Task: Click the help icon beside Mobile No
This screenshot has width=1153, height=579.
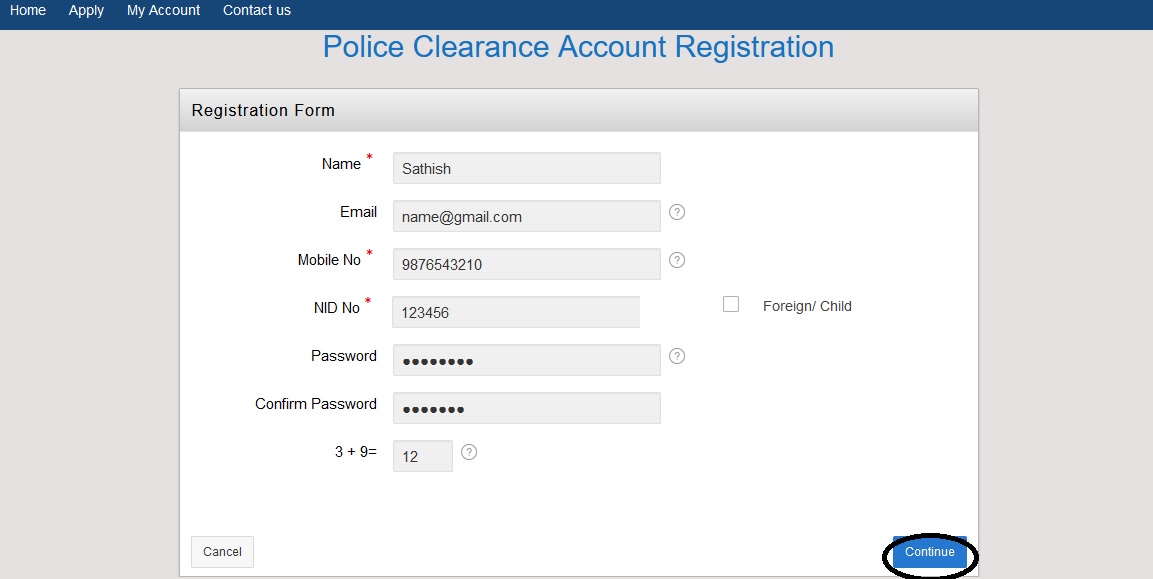Action: point(677,260)
